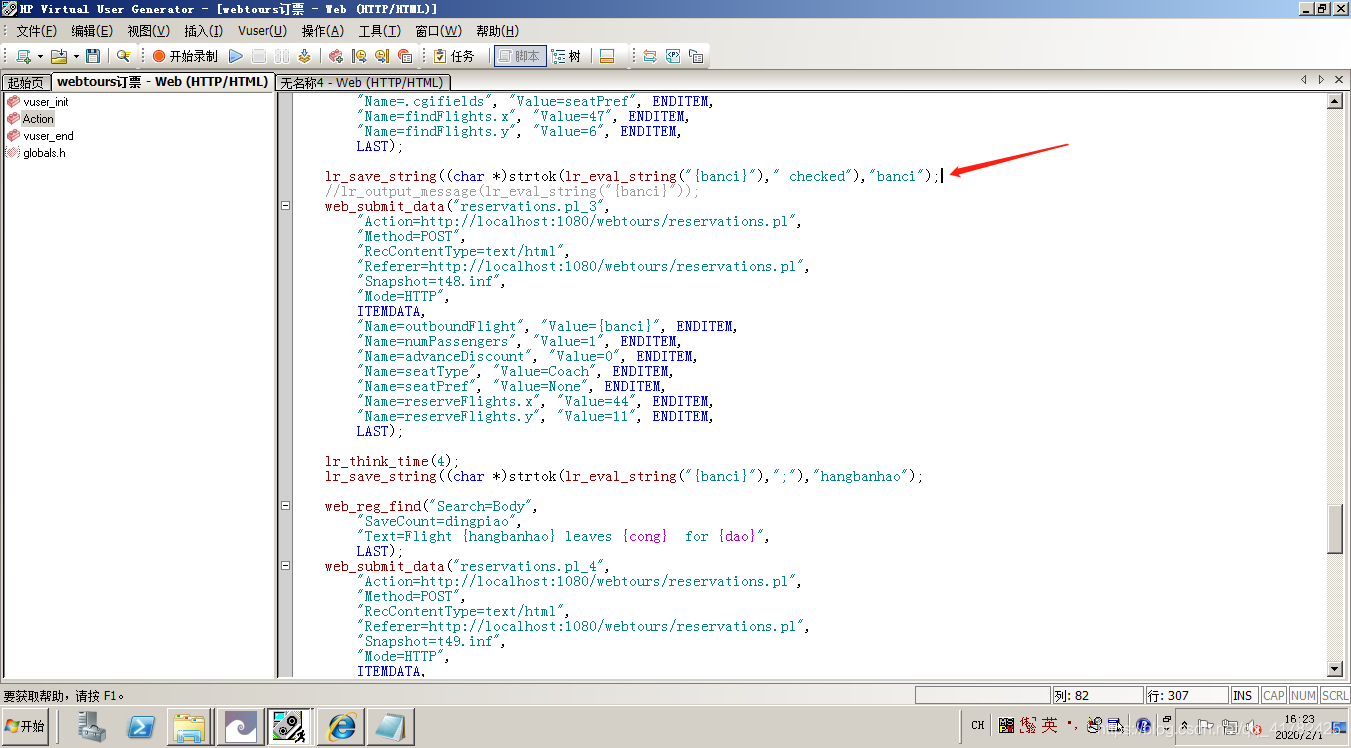Open the 工具(T) menu
Viewport: 1351px width, 748px height.
pos(379,31)
